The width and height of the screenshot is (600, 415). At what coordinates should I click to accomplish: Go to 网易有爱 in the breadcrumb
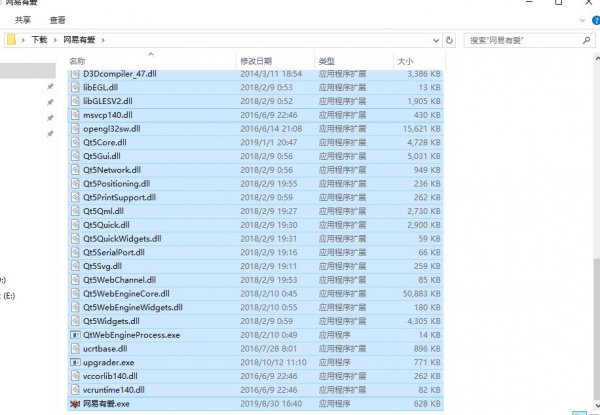pyautogui.click(x=79, y=40)
